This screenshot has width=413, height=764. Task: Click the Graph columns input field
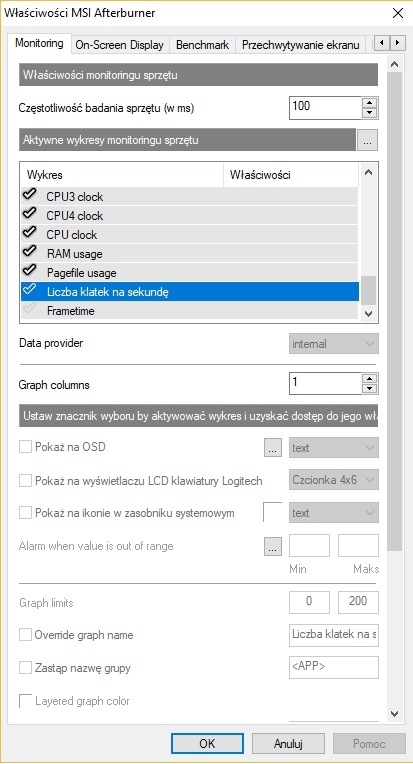(x=326, y=384)
